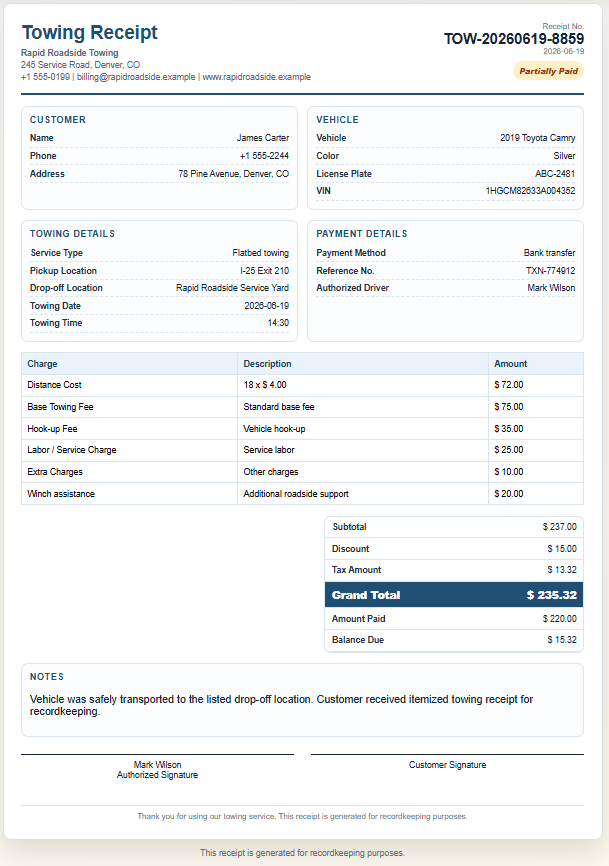Screen dimensions: 609x866
Task: Select amount '$ 75.00'
Action: tap(509, 407)
